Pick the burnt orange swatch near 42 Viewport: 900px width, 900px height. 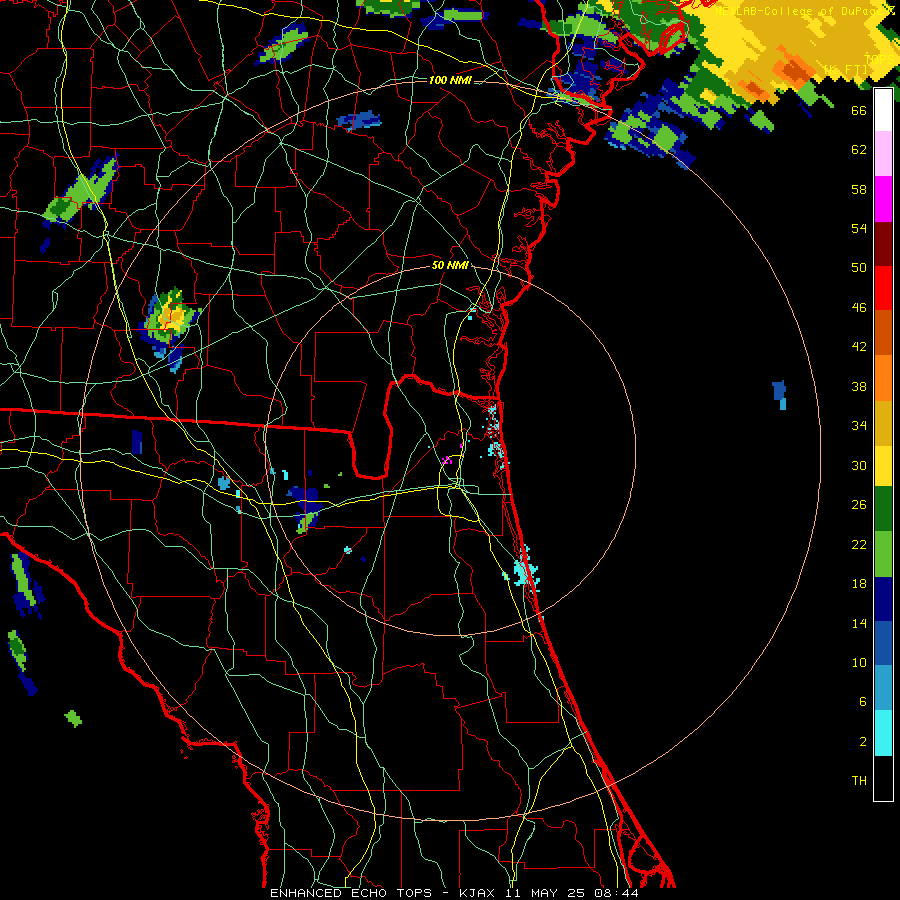(883, 332)
